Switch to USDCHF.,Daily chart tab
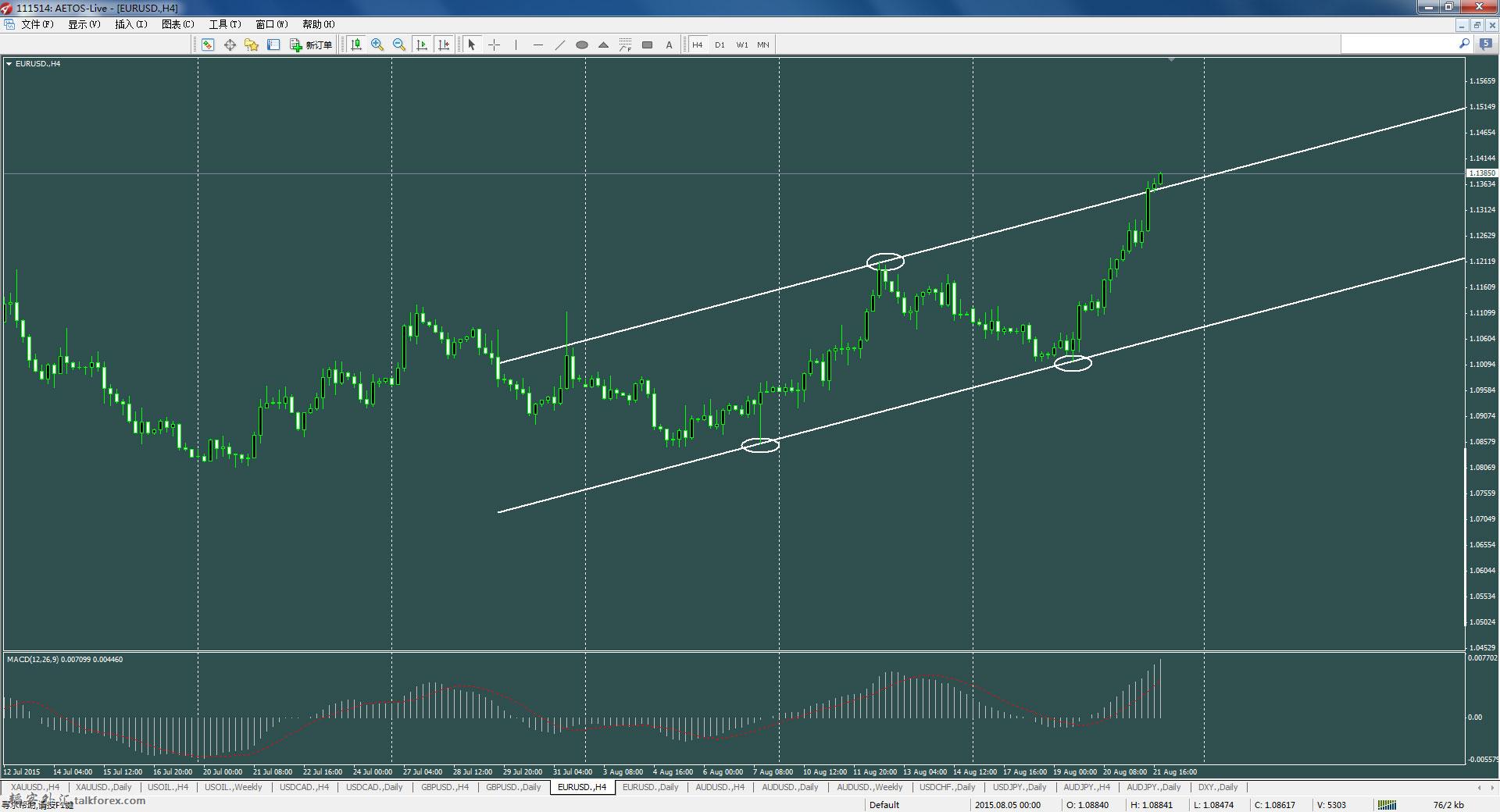 [948, 787]
